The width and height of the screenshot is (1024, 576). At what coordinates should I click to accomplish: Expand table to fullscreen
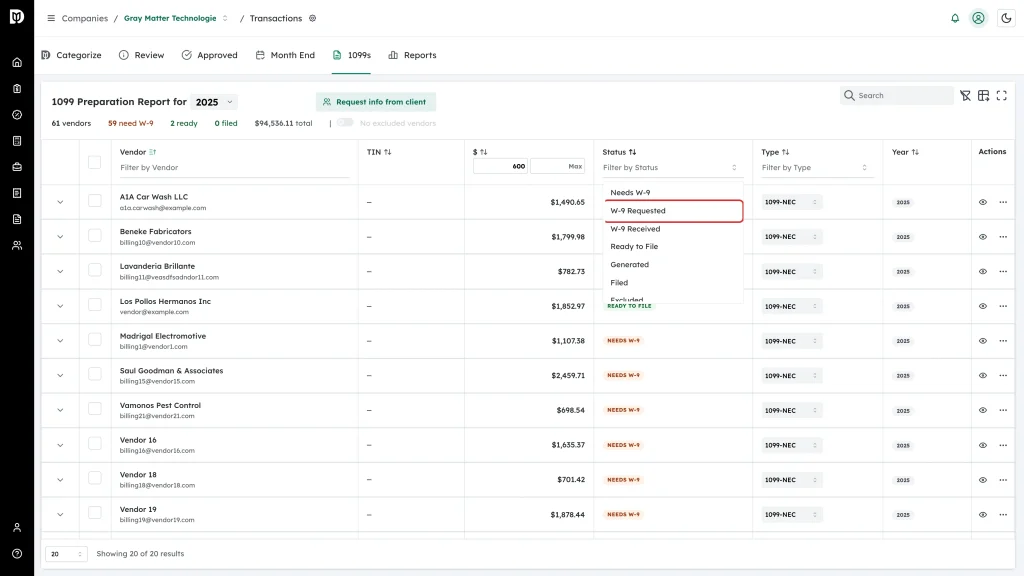pos(1002,95)
